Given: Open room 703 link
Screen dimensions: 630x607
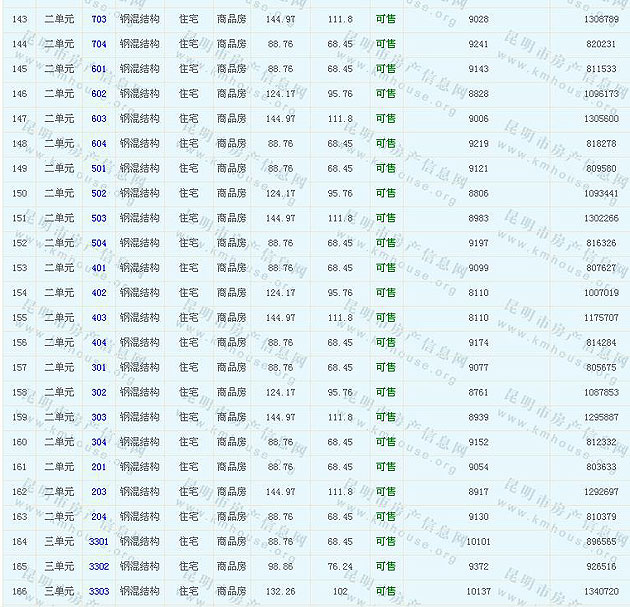Looking at the screenshot, I should tap(98, 19).
